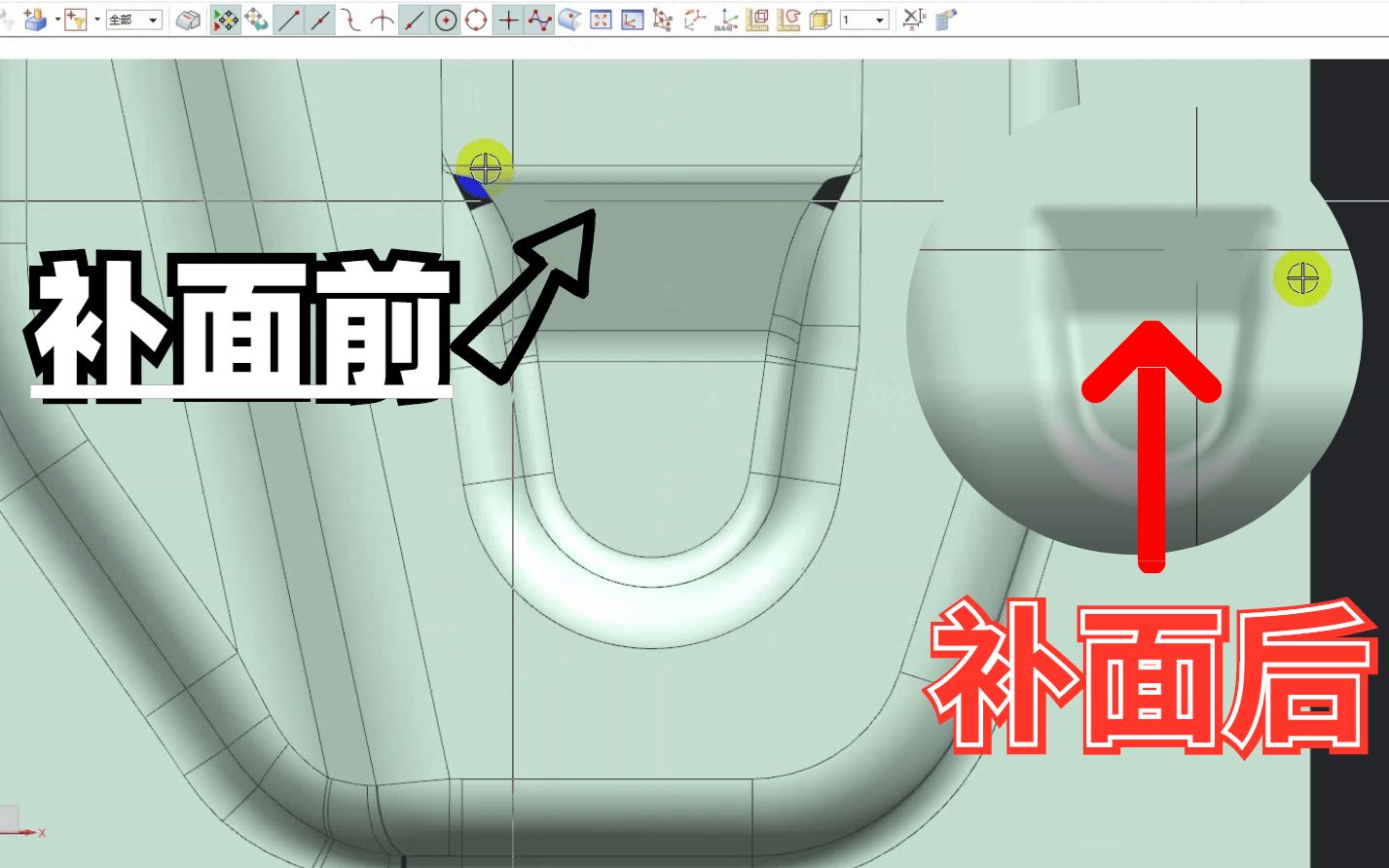
Task: Toggle the point snap tool
Action: [x=511, y=20]
